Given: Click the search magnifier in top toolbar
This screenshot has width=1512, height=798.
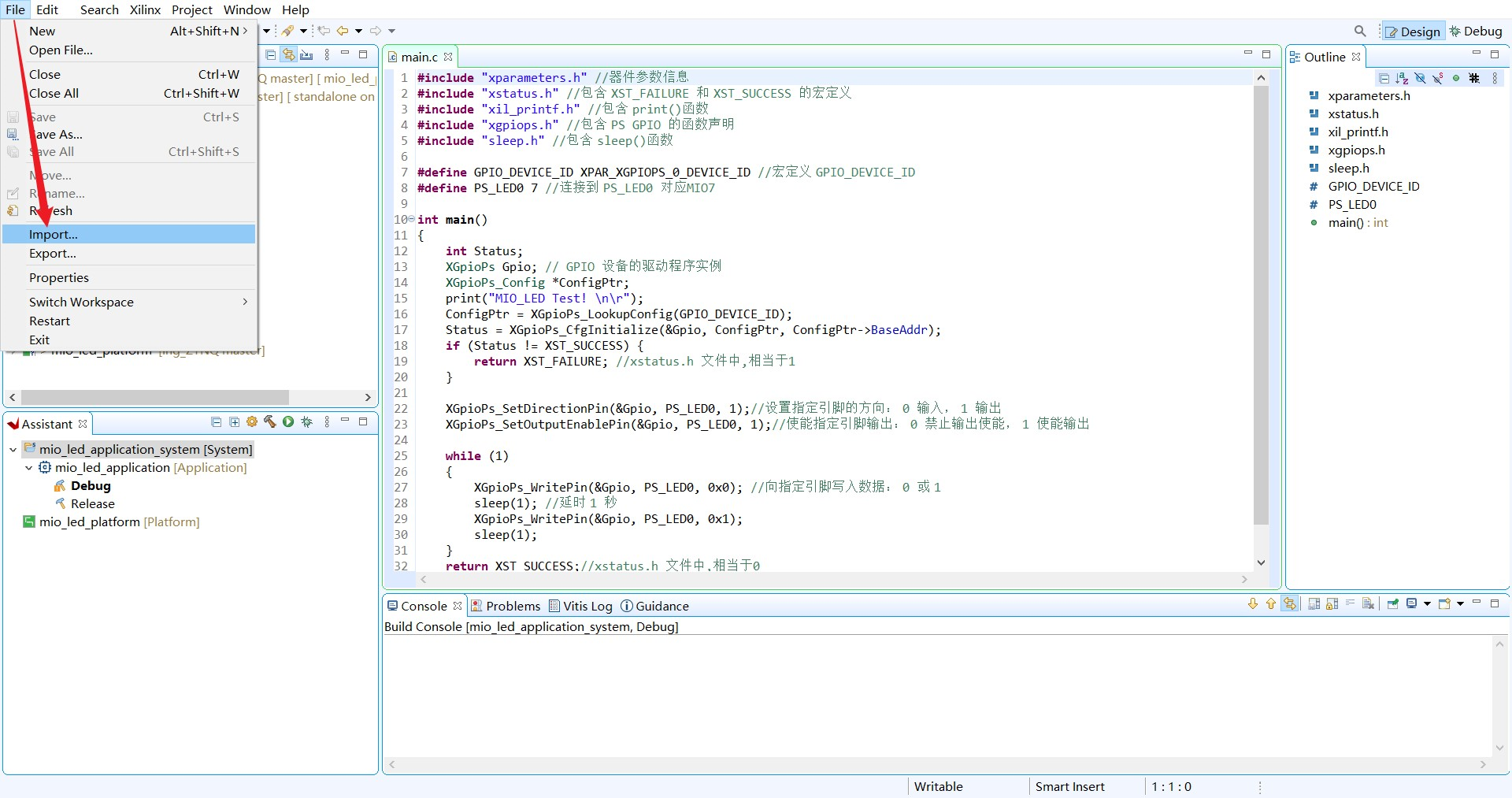Looking at the screenshot, I should point(1360,31).
